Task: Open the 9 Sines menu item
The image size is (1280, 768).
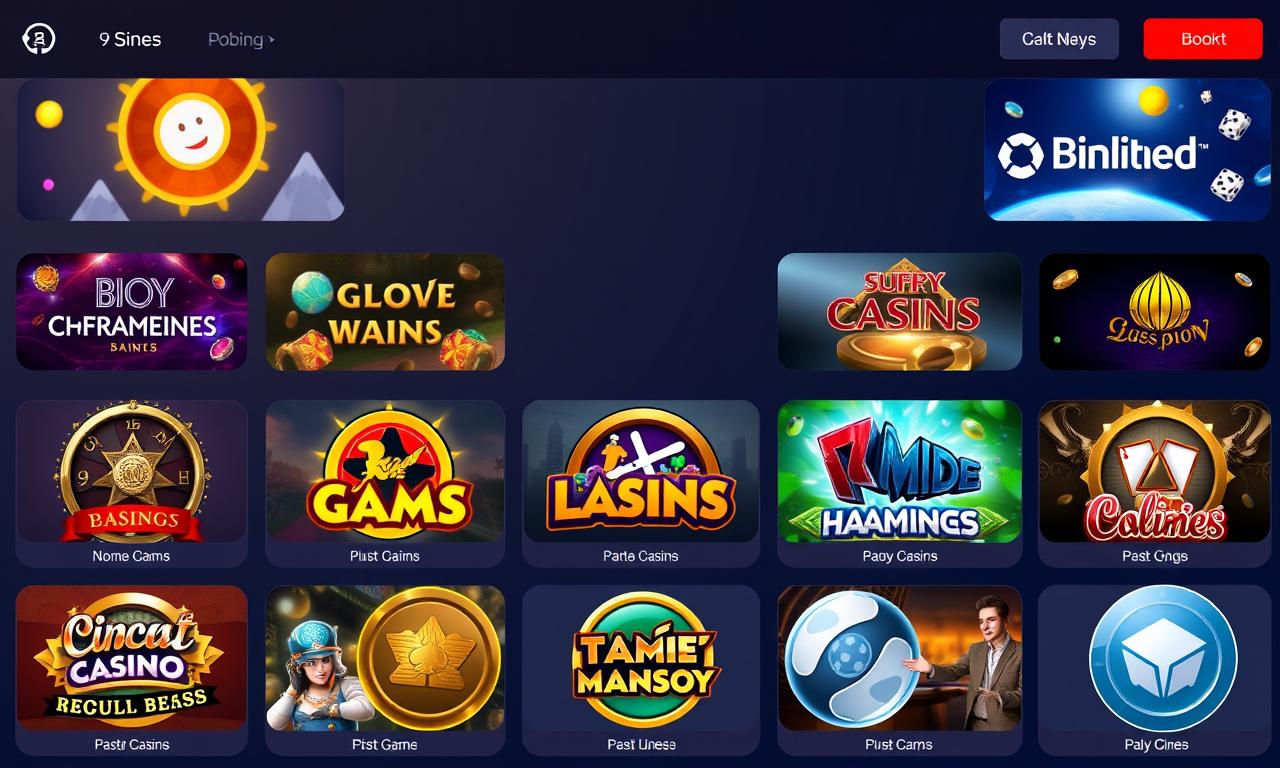Action: (130, 39)
